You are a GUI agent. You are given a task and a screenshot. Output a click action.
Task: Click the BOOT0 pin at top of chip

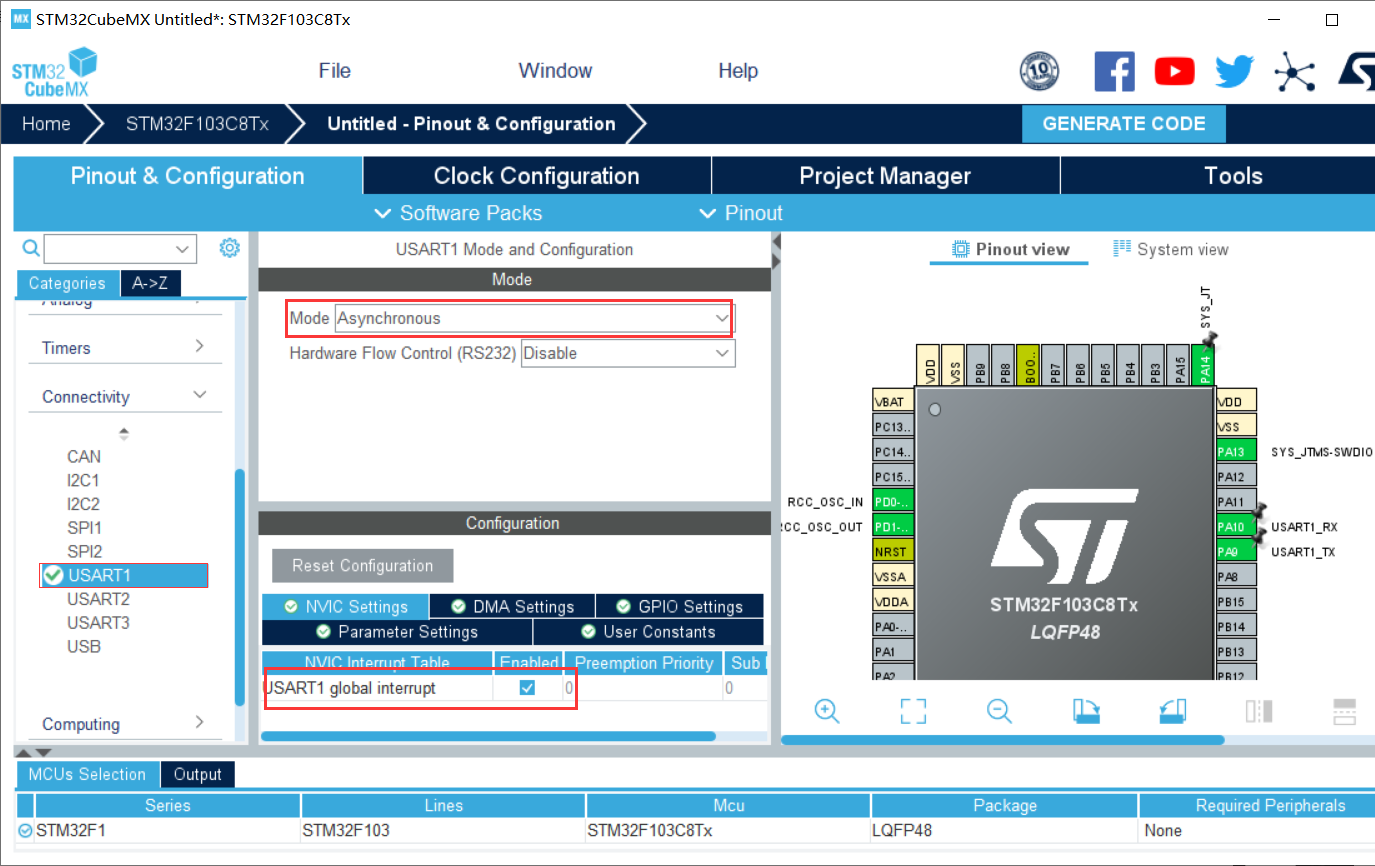tap(1029, 366)
